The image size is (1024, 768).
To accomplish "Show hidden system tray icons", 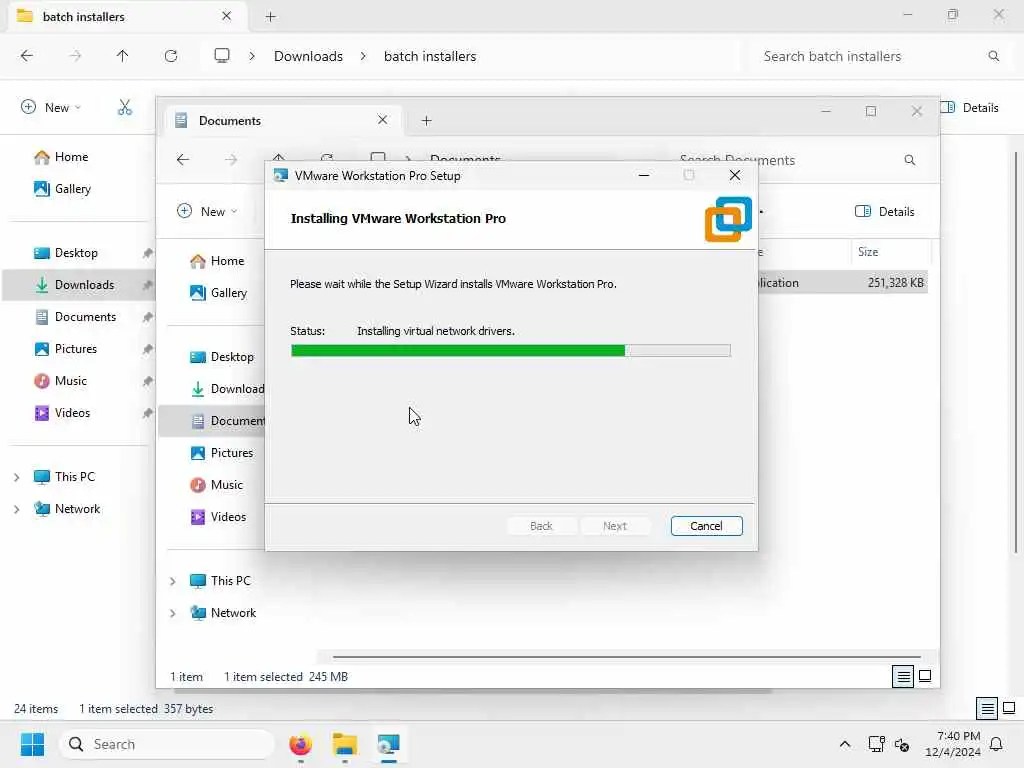I will pos(844,744).
